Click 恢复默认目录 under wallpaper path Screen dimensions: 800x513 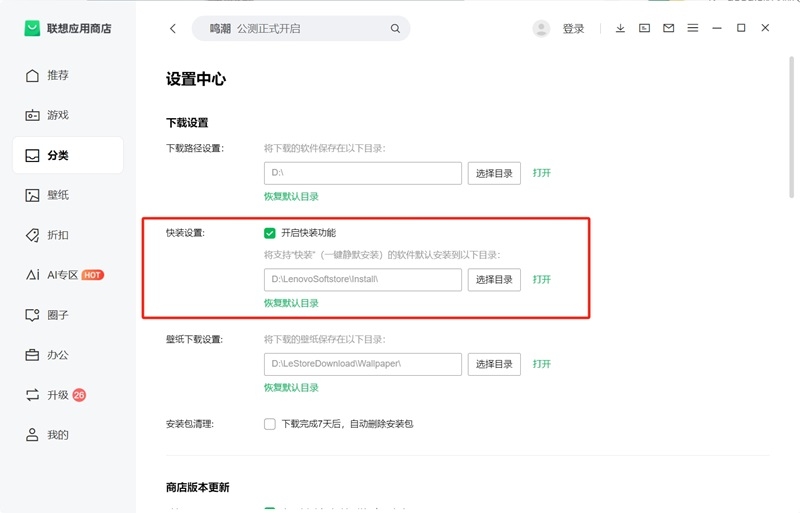tap(291, 388)
